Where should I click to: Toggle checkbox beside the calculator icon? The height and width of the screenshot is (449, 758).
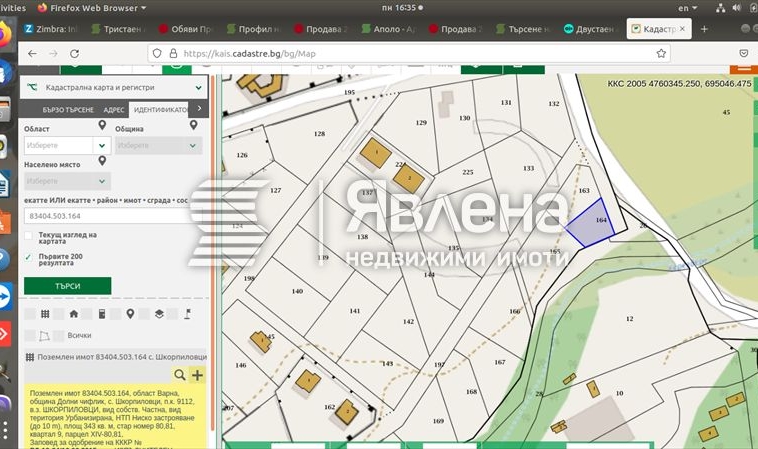[x=87, y=314]
